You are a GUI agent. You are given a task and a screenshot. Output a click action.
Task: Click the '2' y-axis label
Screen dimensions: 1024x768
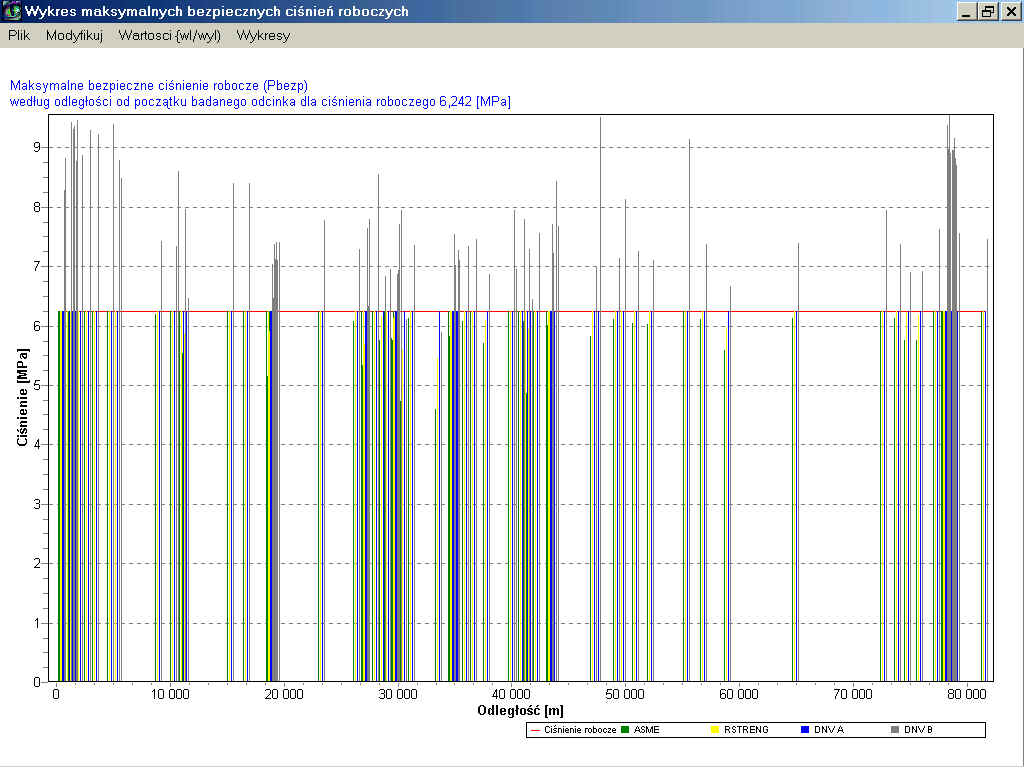click(37, 564)
